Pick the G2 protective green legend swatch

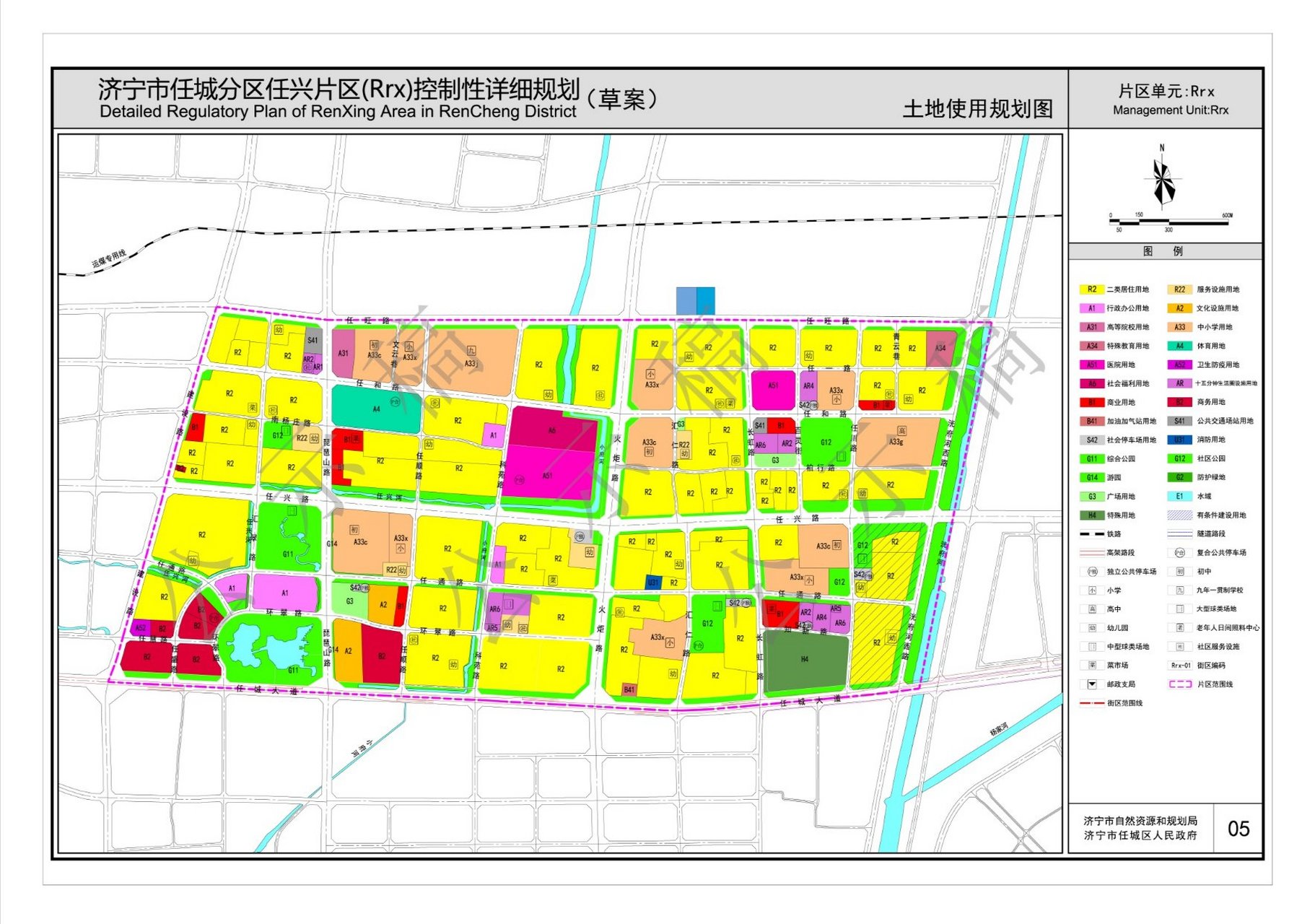1179,477
